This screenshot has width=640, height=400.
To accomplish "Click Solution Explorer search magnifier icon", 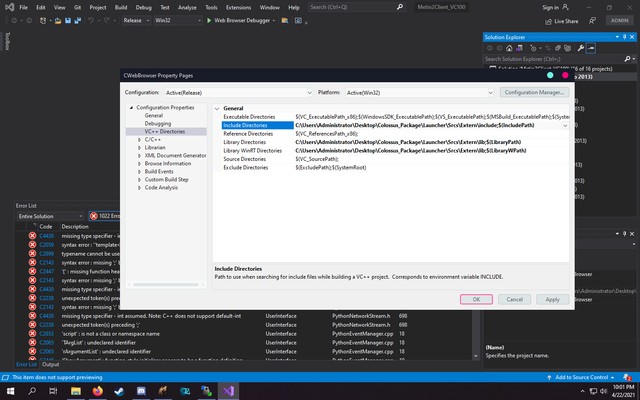I will [627, 59].
